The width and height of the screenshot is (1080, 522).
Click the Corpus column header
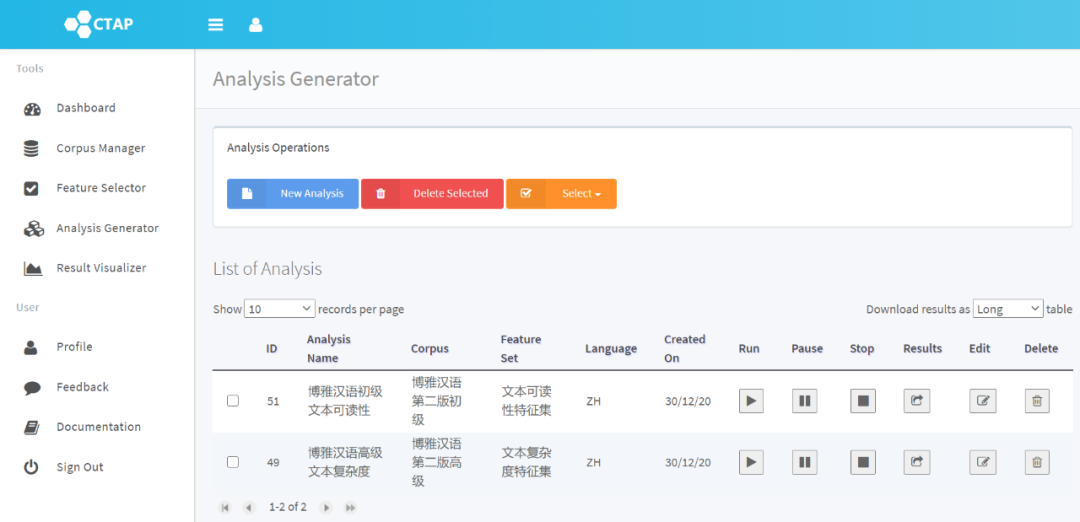[x=430, y=348]
